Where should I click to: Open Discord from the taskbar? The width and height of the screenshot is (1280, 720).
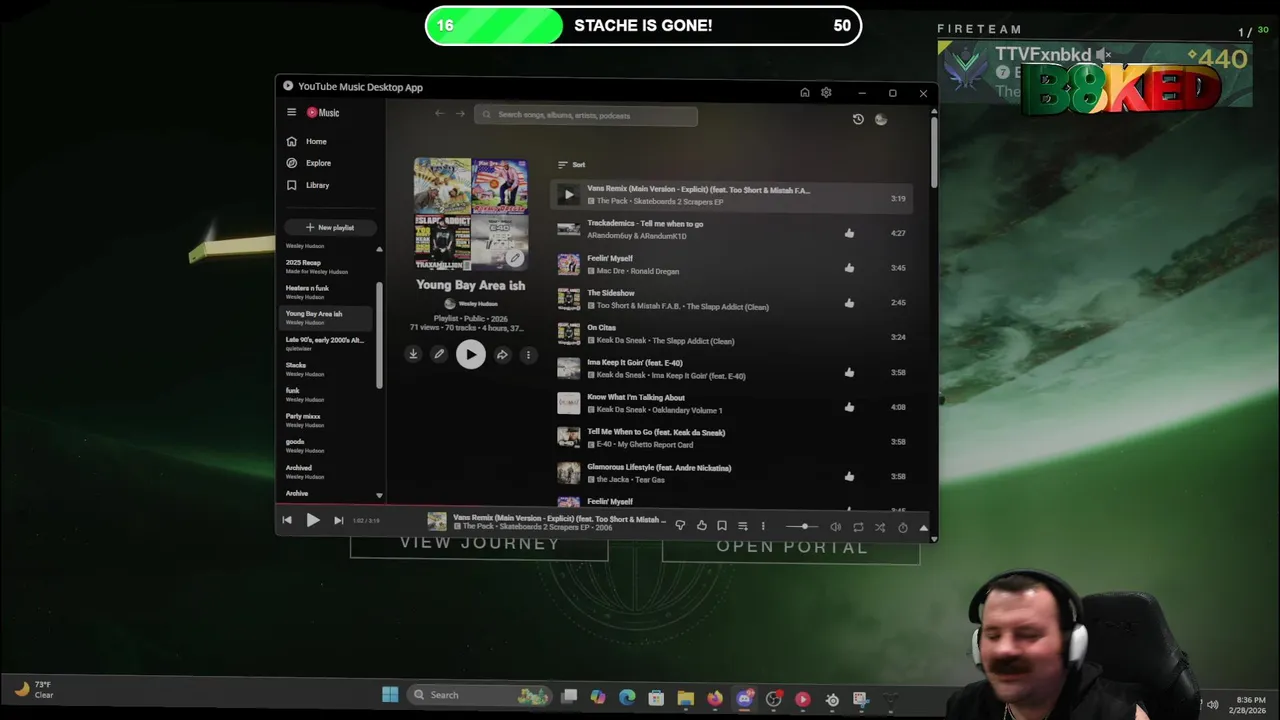(744, 698)
